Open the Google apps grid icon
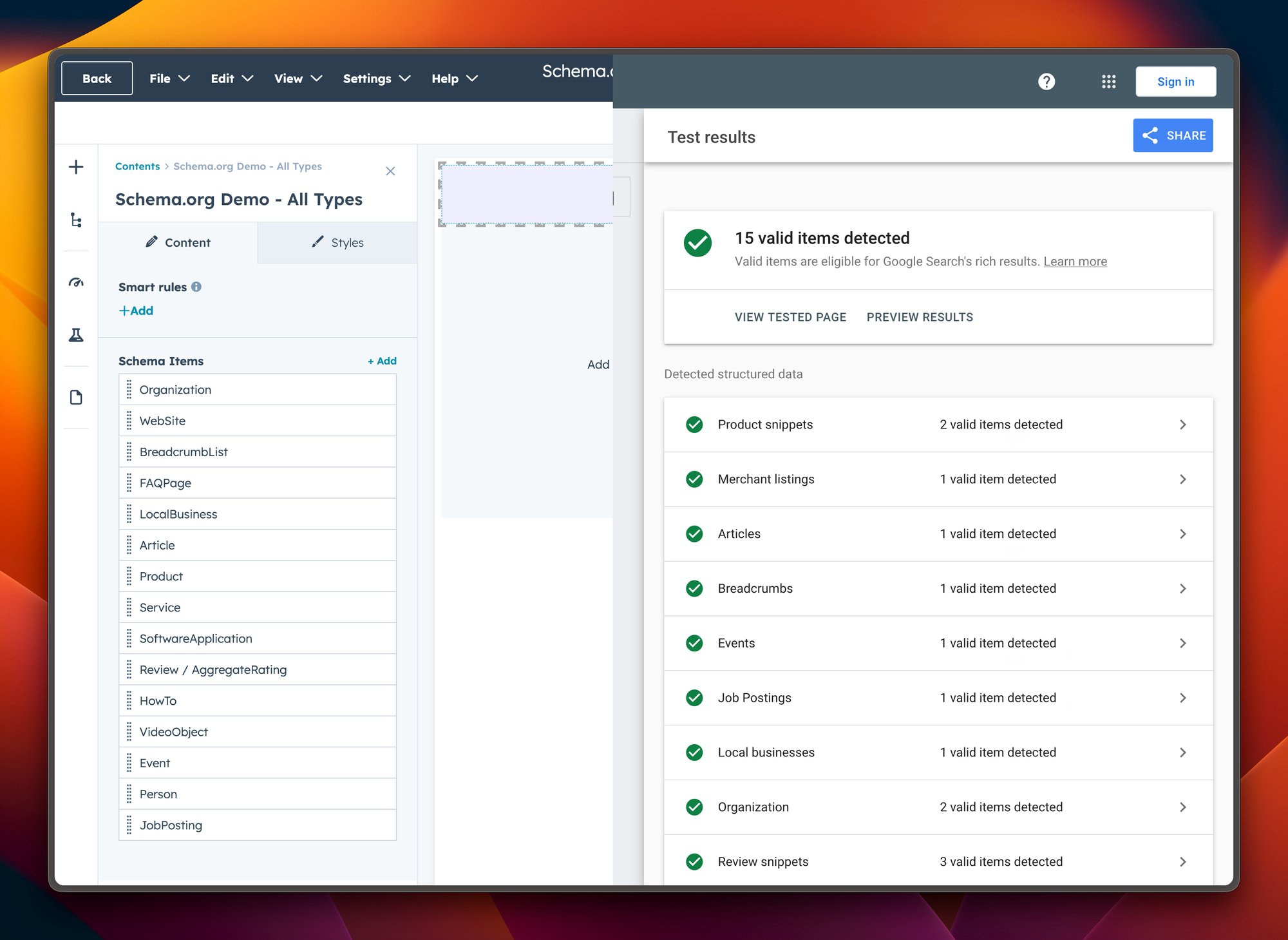The width and height of the screenshot is (1288, 940). [1108, 82]
